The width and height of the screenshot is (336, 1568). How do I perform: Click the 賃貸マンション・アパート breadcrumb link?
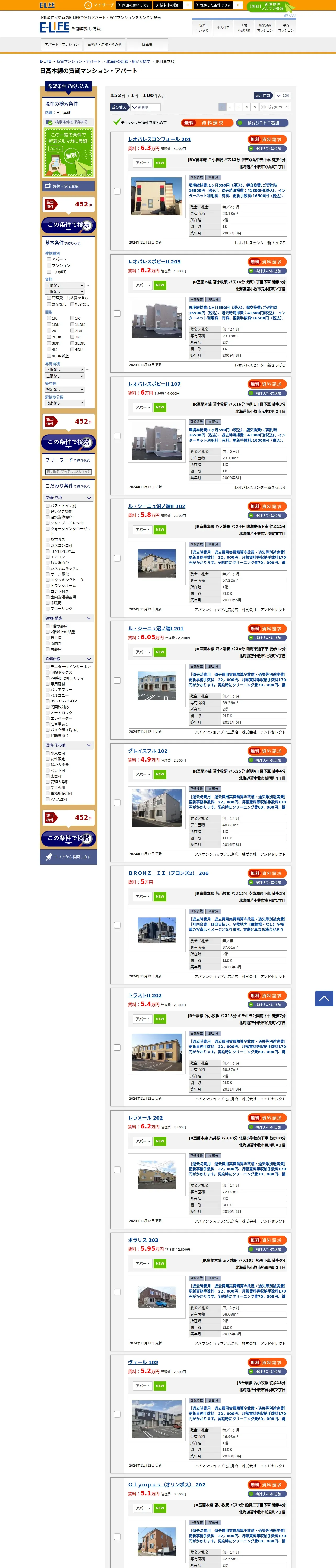tap(79, 61)
